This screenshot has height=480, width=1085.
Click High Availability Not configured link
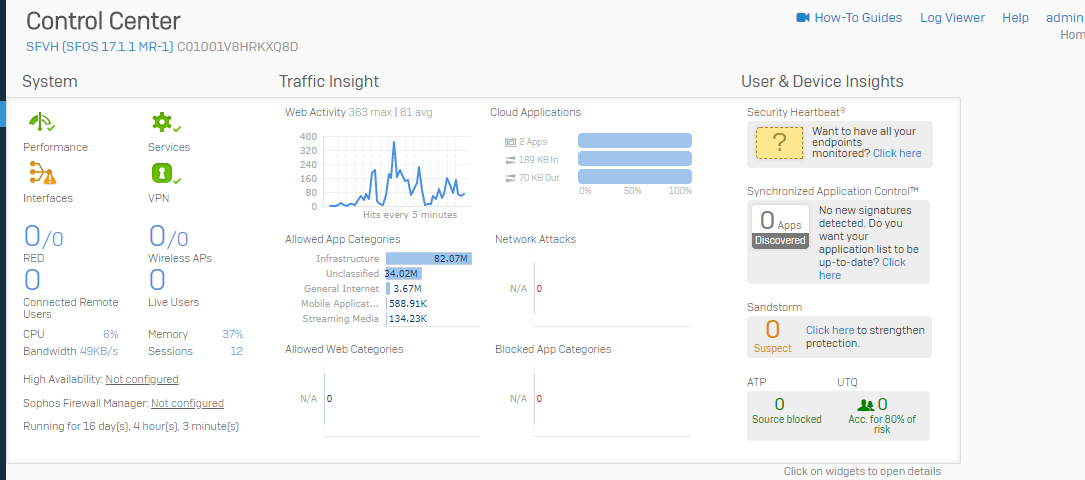pyautogui.click(x=142, y=379)
